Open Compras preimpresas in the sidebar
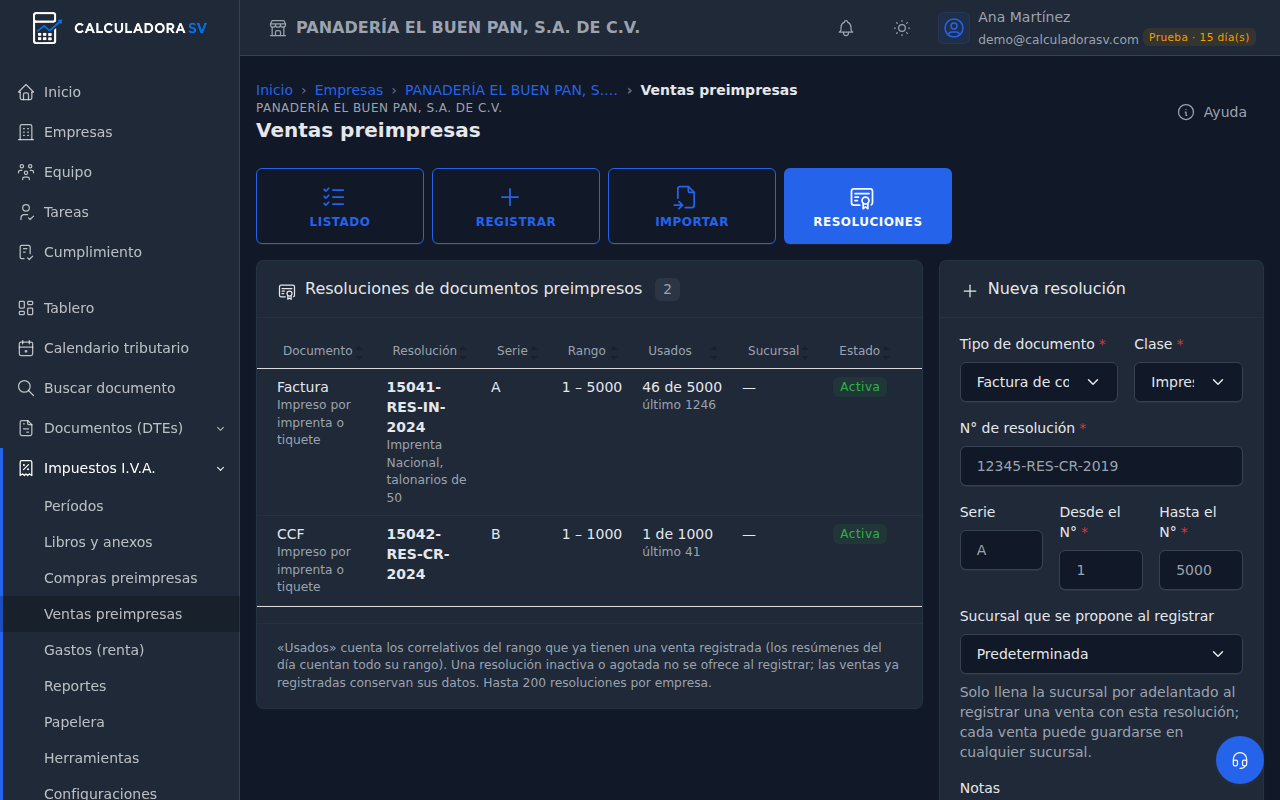This screenshot has height=800, width=1280. click(x=121, y=578)
